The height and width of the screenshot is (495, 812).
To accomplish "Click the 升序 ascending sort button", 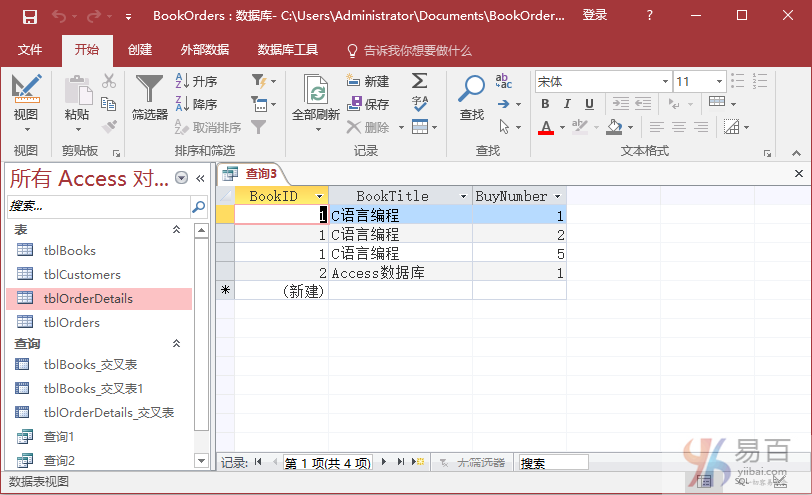I will point(196,81).
